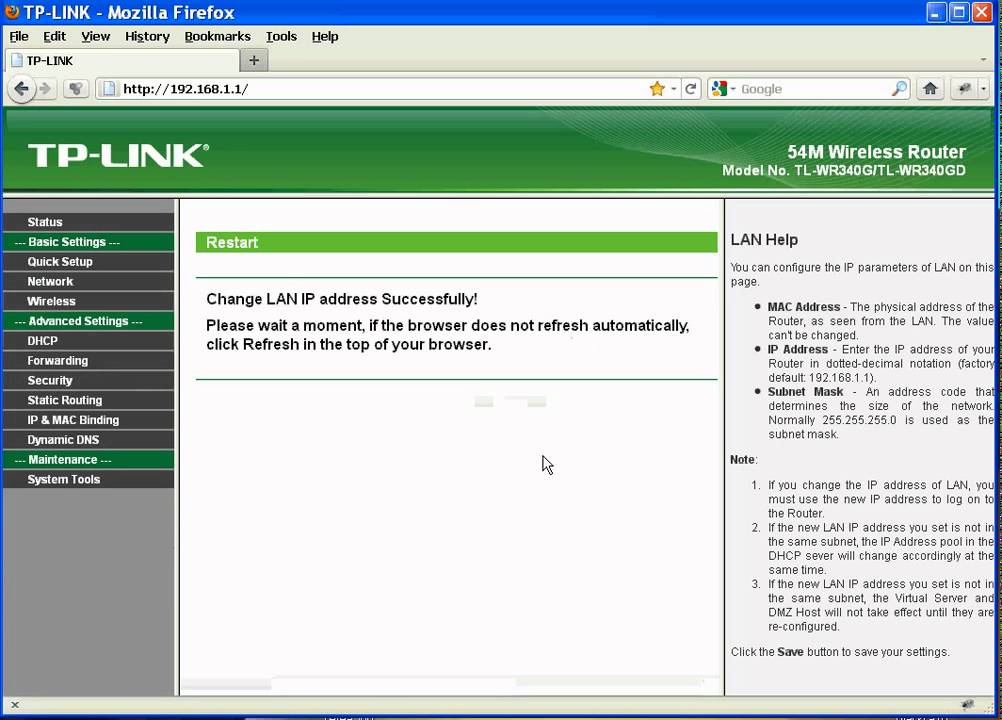Click the model number TL-WR340G text
The image size is (1002, 720).
[844, 171]
